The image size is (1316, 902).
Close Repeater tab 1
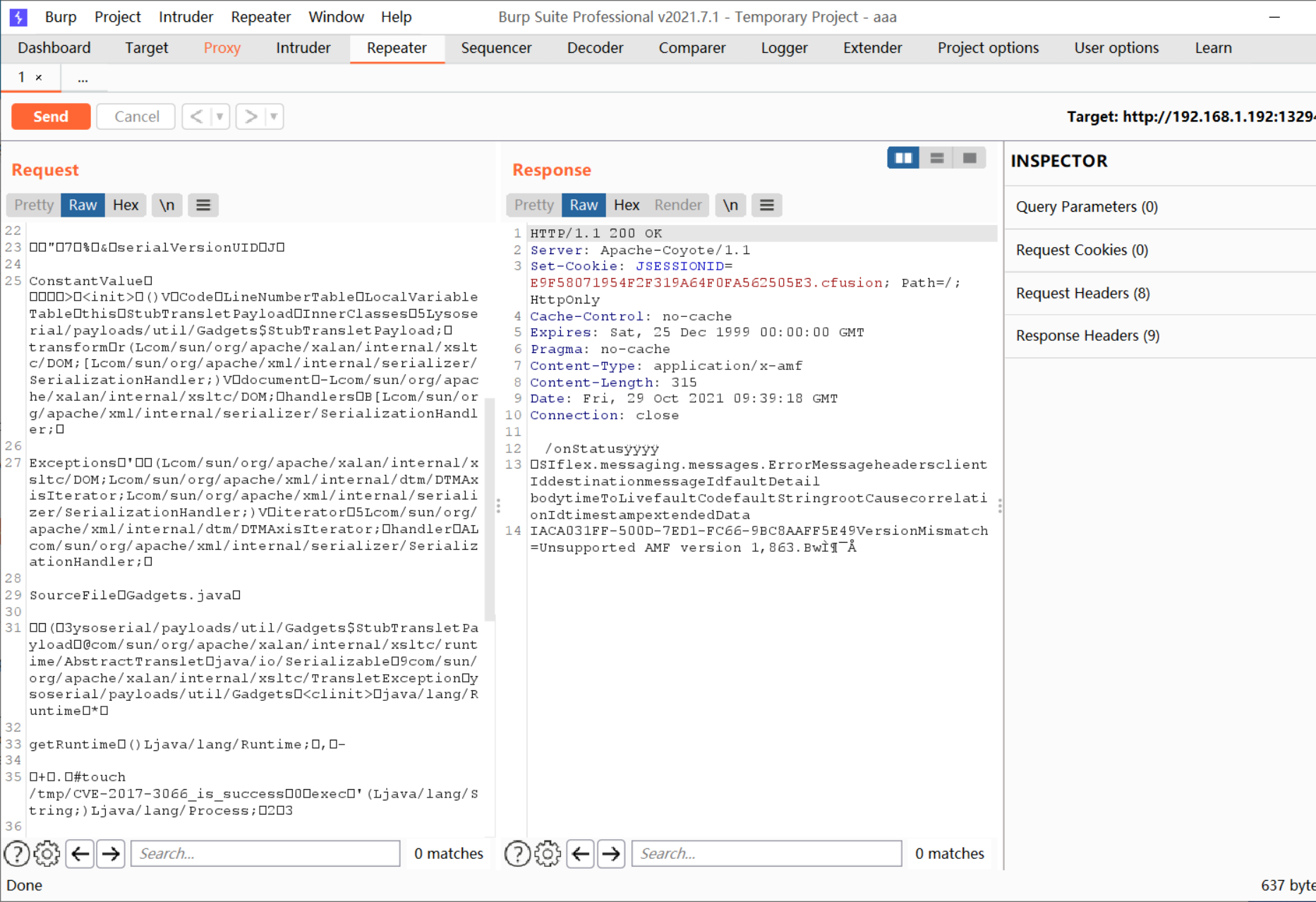tap(39, 78)
